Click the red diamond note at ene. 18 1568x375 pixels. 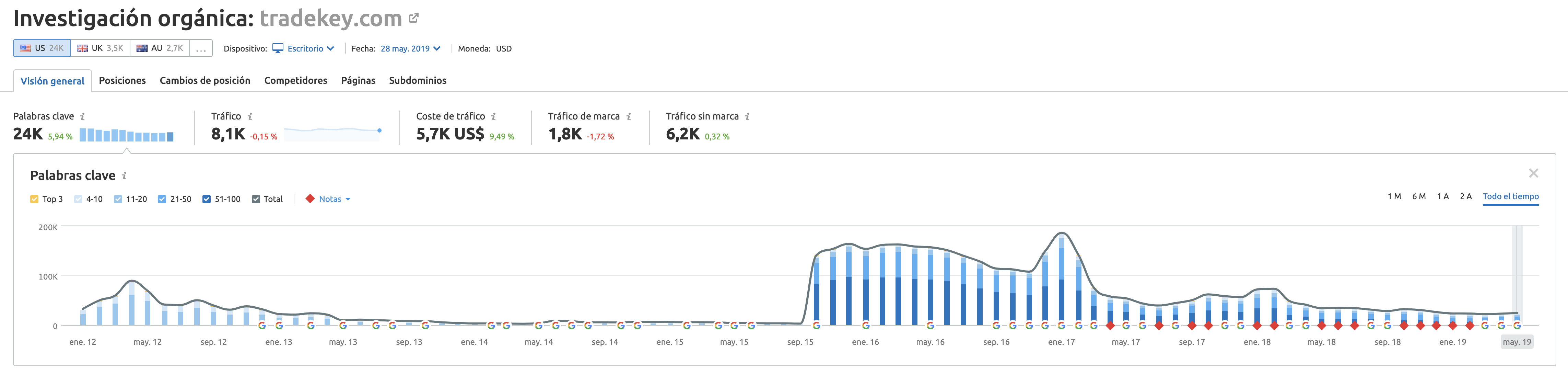point(1257,326)
